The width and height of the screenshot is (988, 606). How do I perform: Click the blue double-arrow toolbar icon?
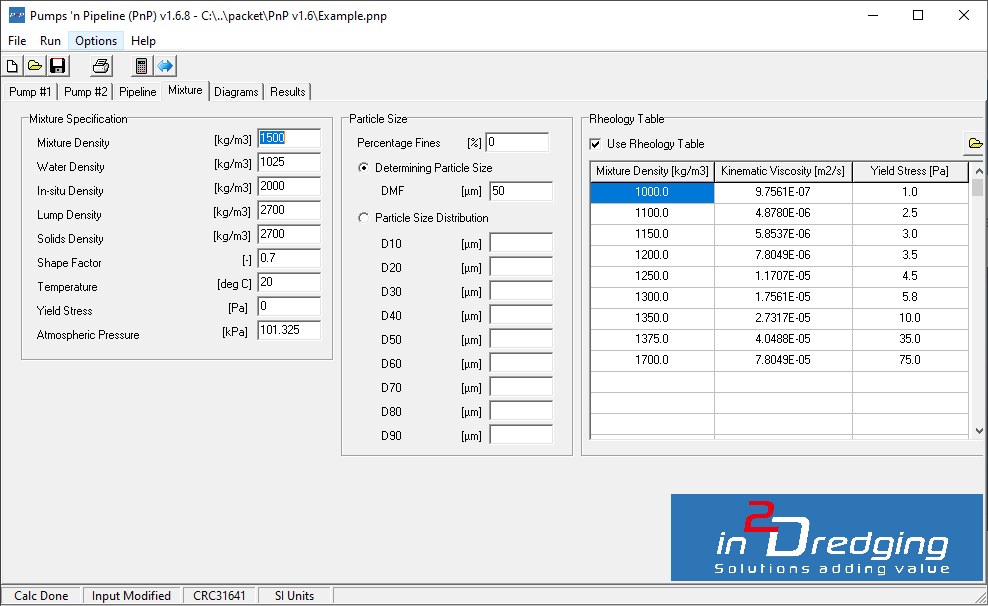click(163, 65)
